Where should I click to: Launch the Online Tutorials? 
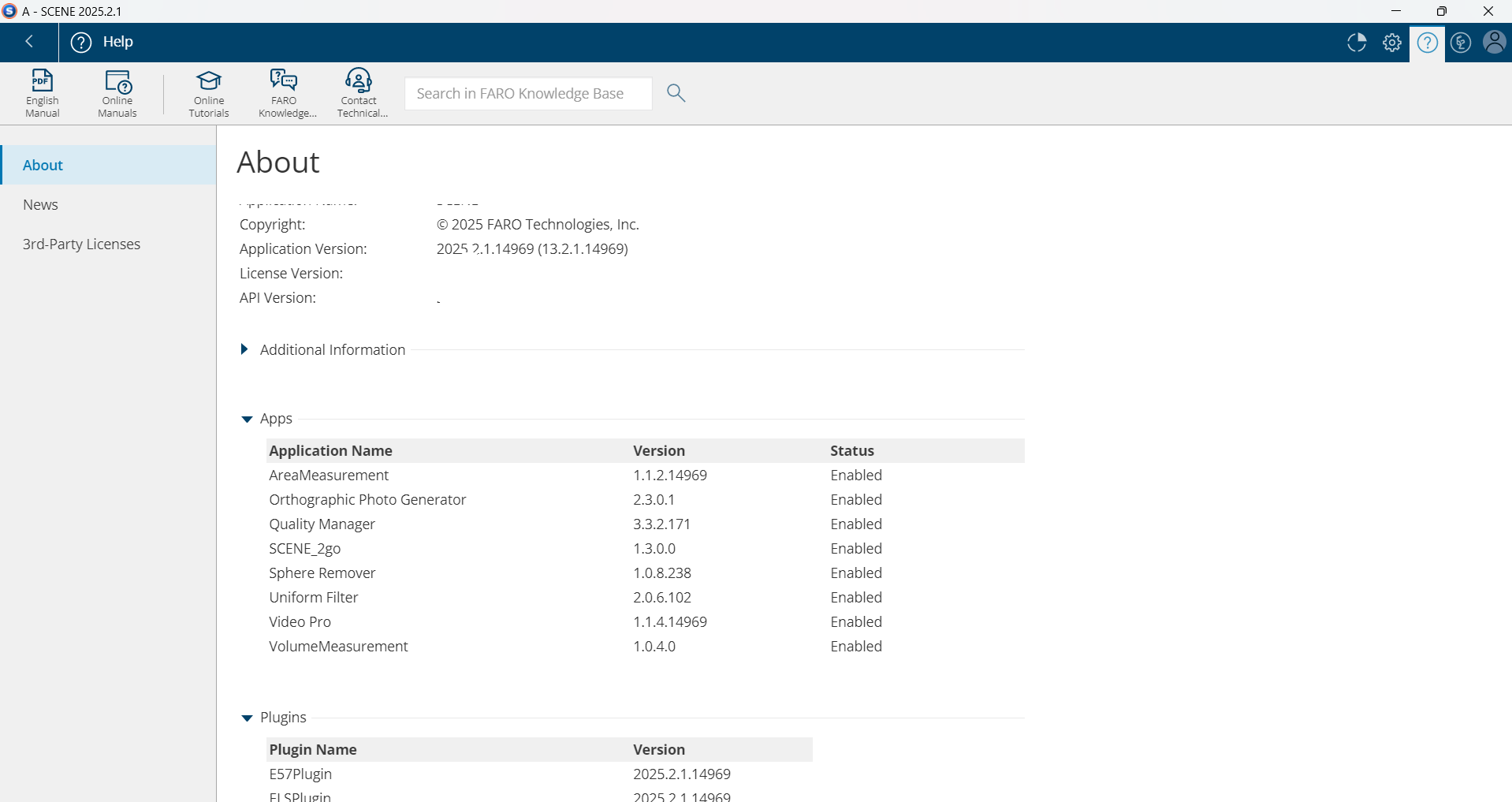tap(209, 92)
